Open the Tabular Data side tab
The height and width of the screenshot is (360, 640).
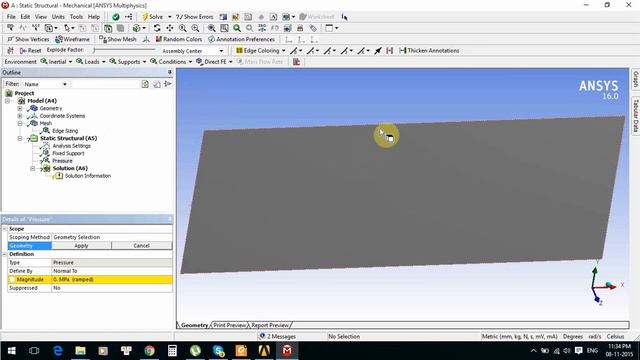(636, 116)
